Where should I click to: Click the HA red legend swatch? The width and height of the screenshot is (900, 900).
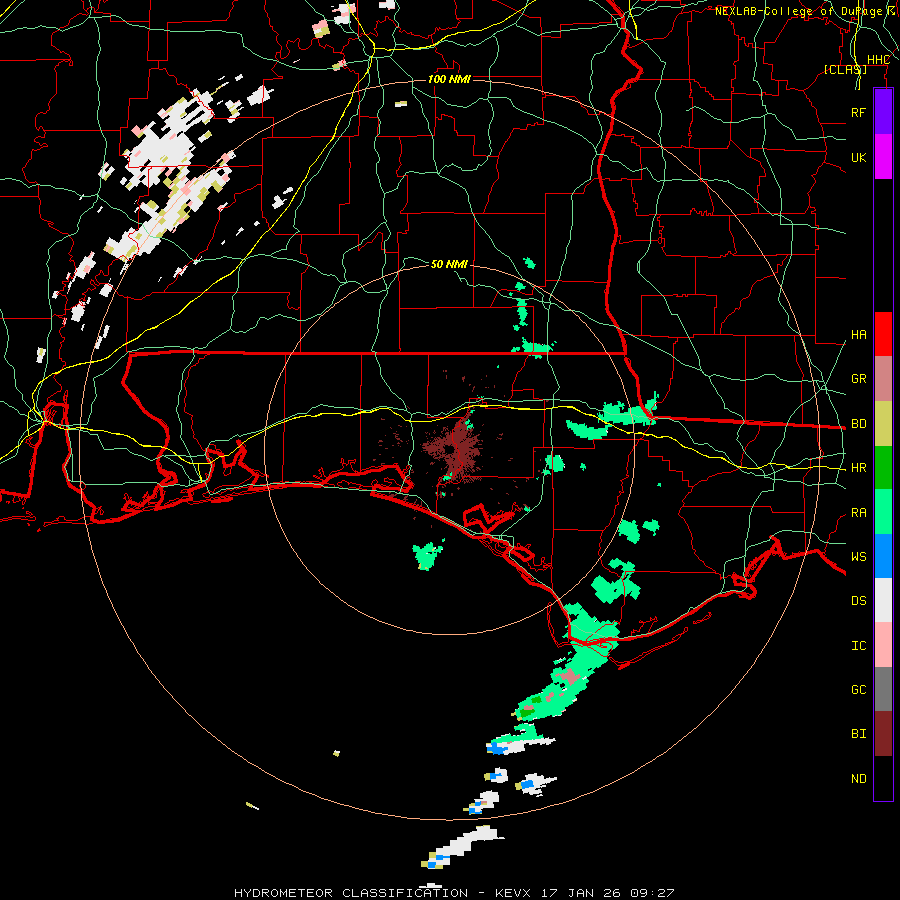[x=883, y=334]
